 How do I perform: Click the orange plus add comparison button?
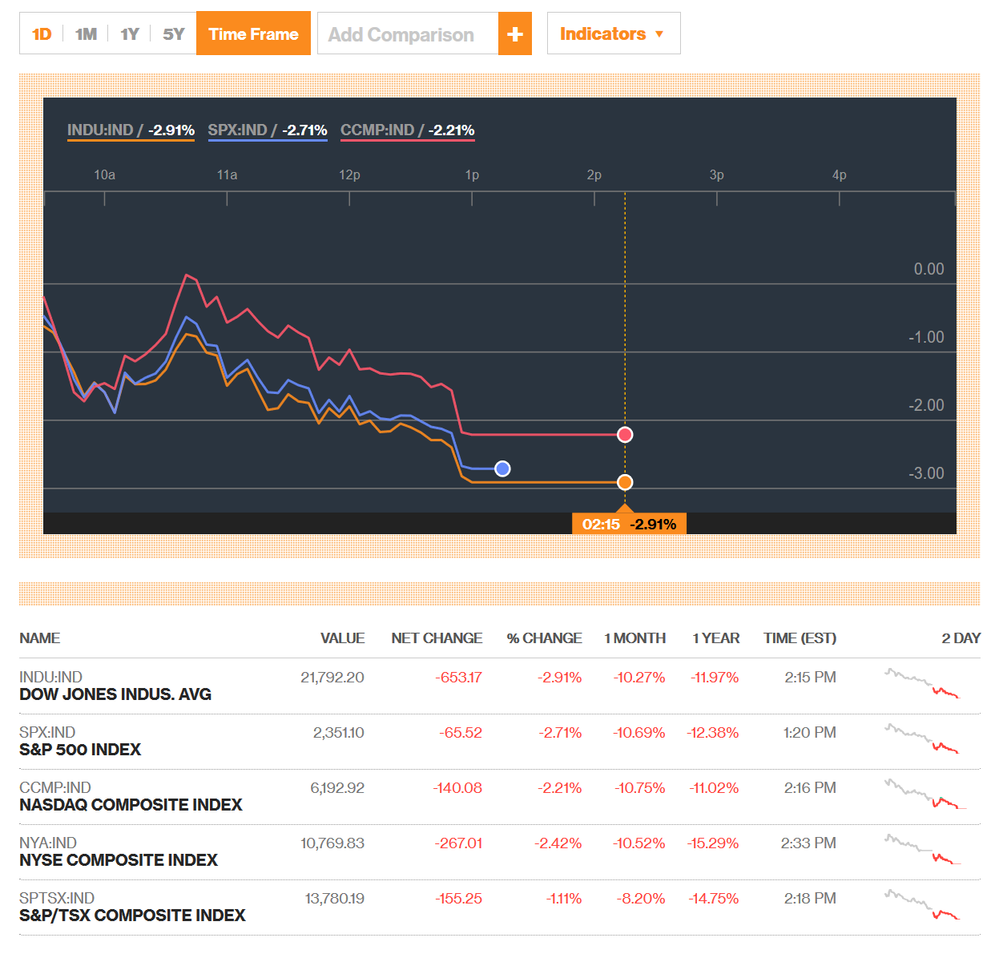click(515, 34)
